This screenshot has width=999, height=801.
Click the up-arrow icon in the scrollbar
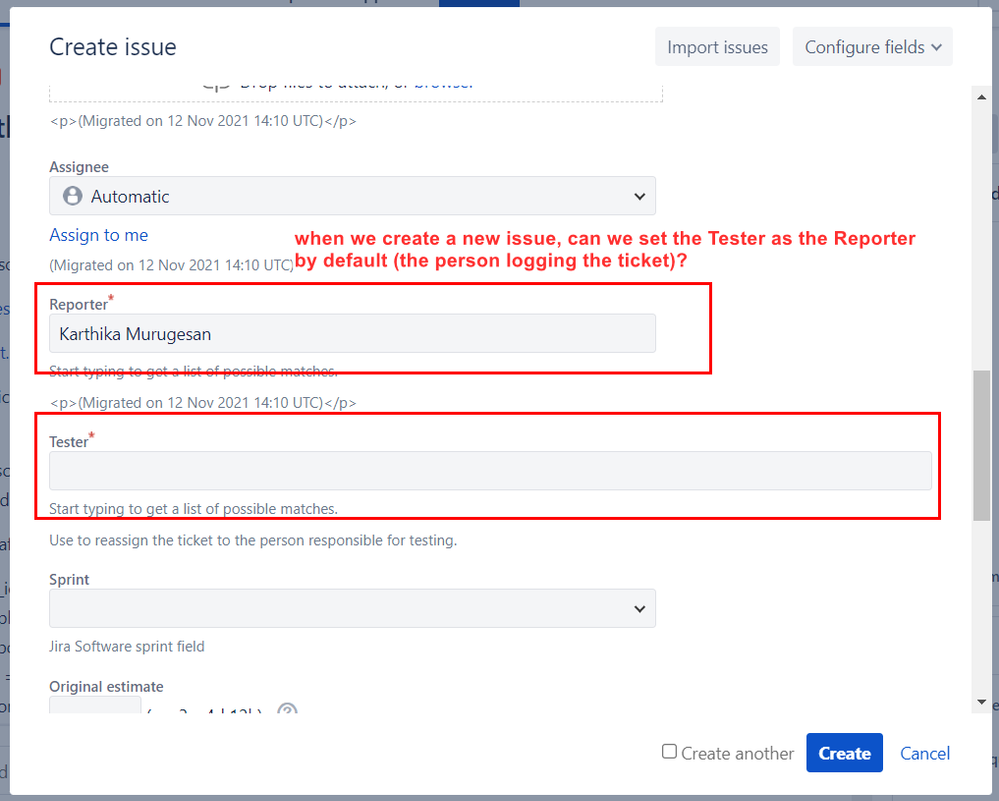982,96
